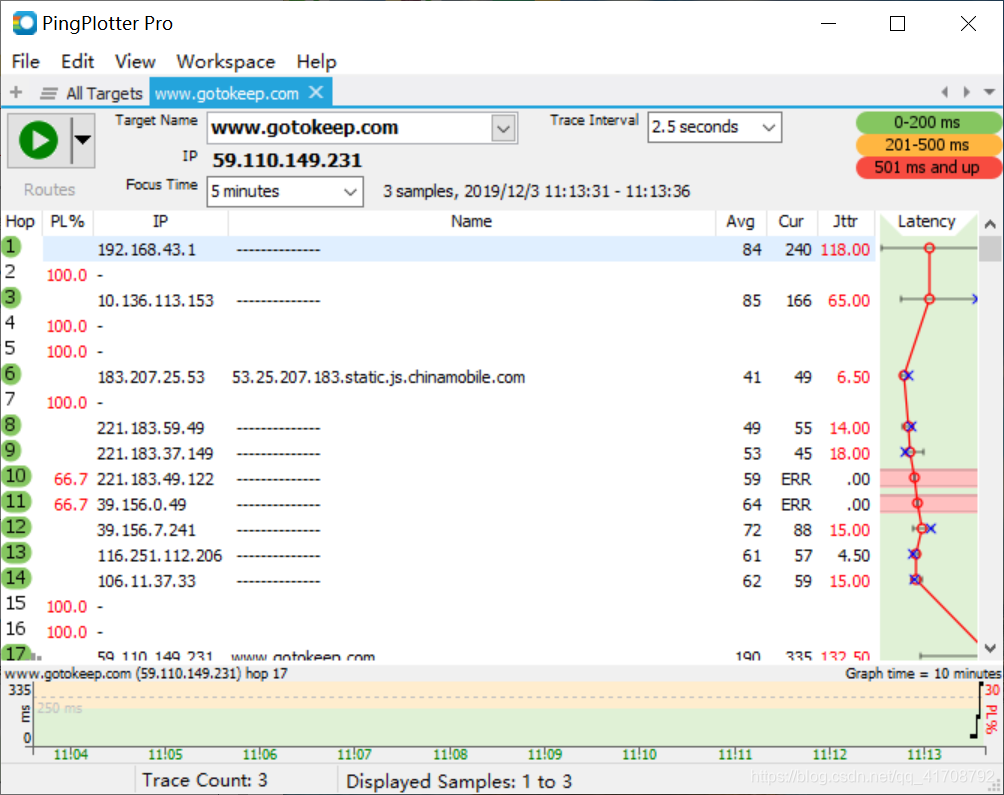Select 53.25.207.183.static.js.chinamobile.com name

pyautogui.click(x=378, y=377)
